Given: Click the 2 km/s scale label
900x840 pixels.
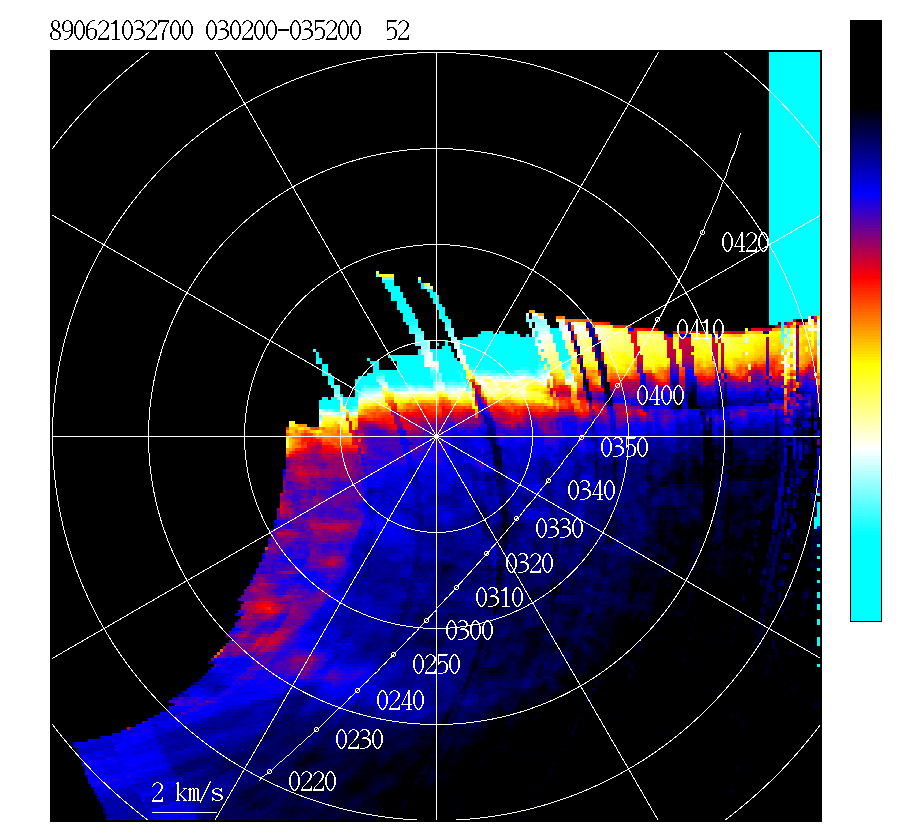Looking at the screenshot, I should click(188, 793).
